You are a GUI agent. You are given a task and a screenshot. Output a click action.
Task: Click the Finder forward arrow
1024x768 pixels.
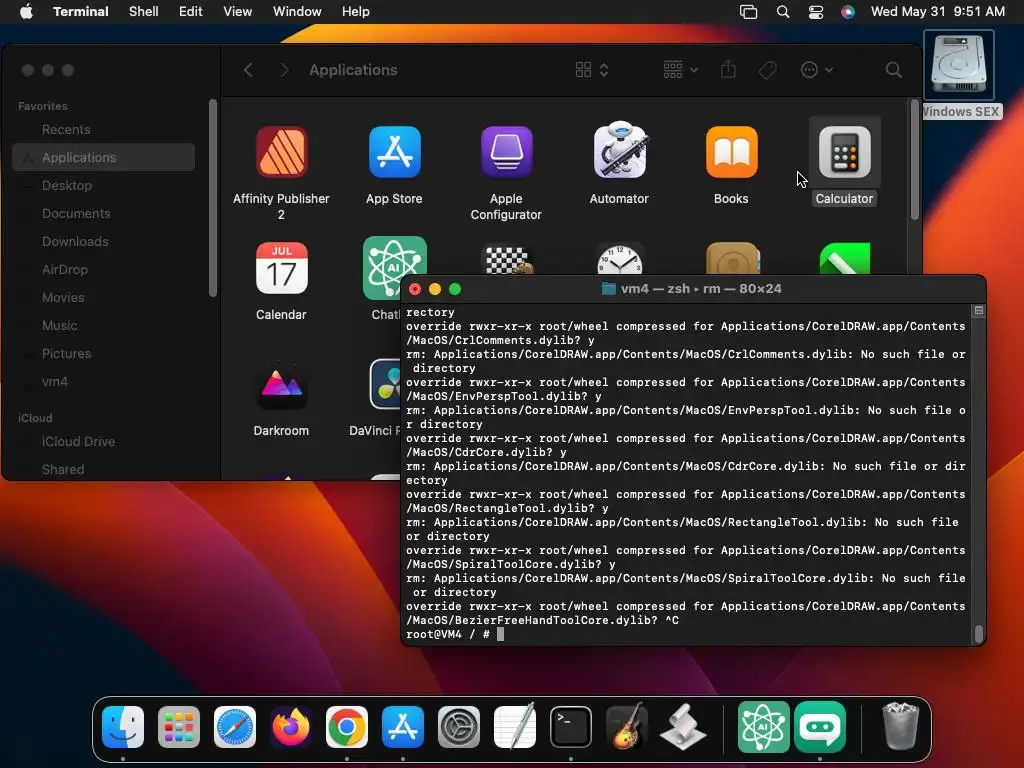[284, 70]
